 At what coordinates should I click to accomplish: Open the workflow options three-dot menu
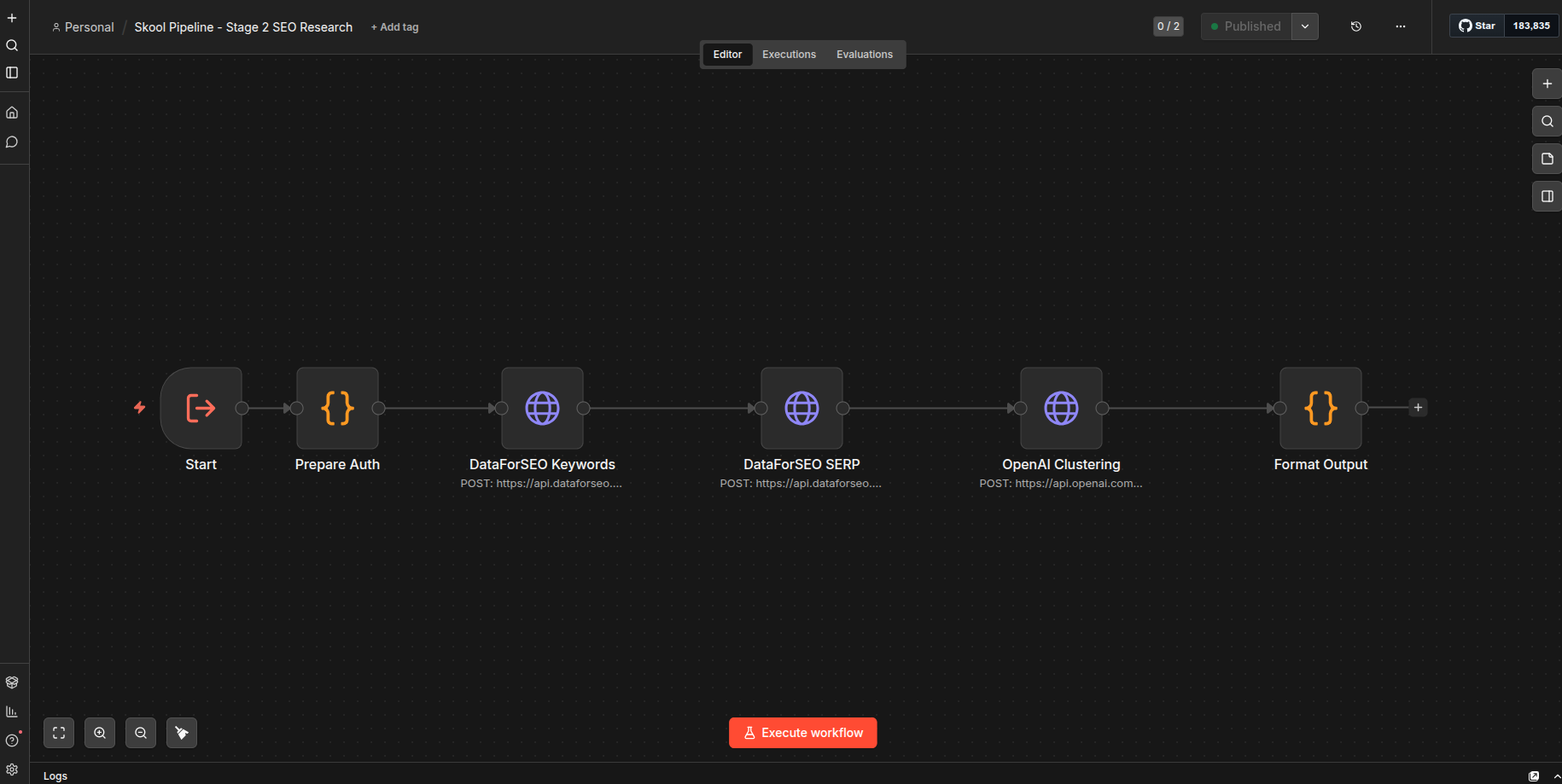point(1401,26)
